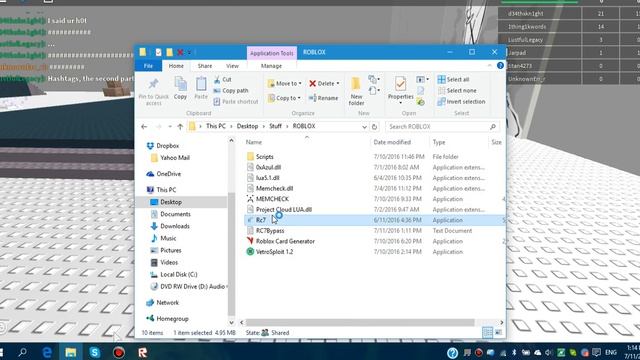Switch to the Share tab

point(205,66)
